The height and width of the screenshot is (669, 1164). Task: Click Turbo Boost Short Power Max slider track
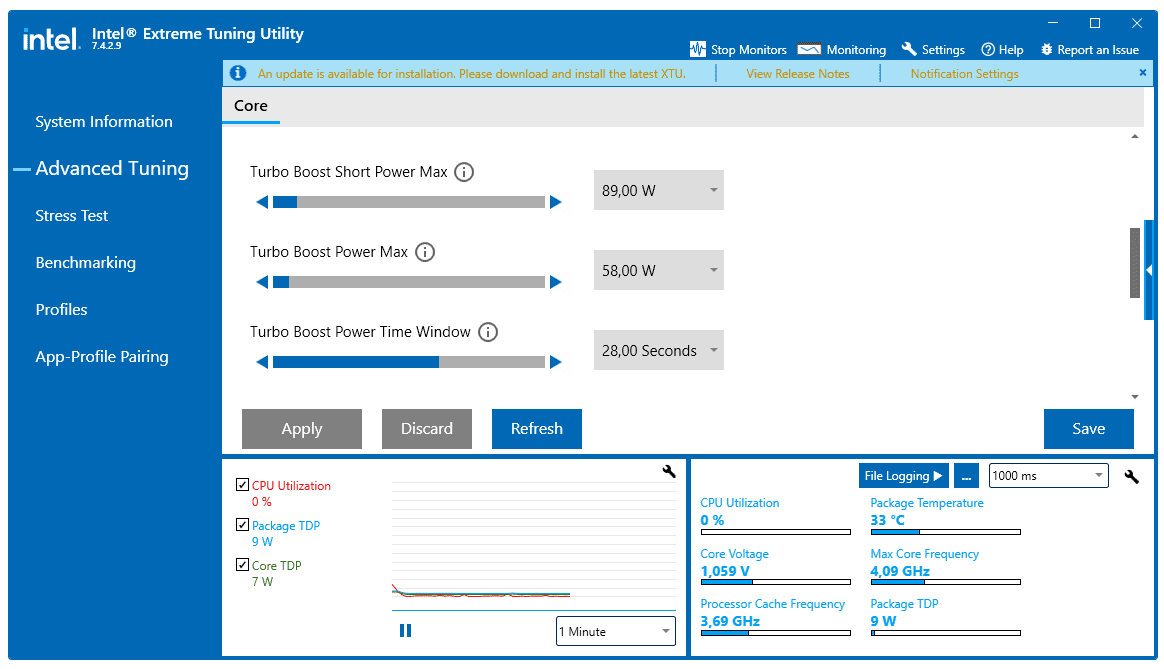click(409, 202)
